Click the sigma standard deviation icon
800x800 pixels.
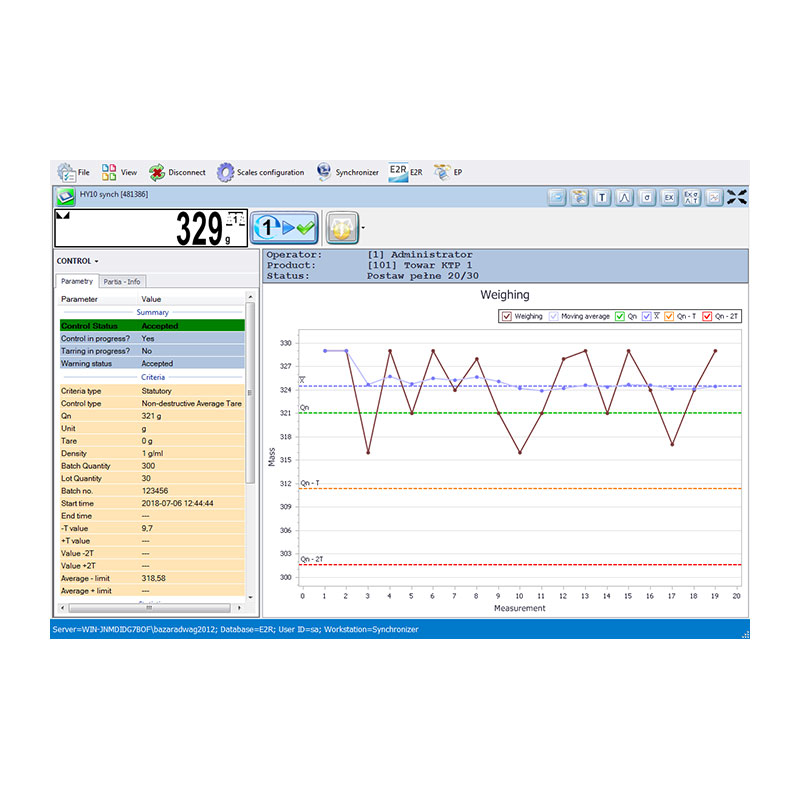point(647,198)
